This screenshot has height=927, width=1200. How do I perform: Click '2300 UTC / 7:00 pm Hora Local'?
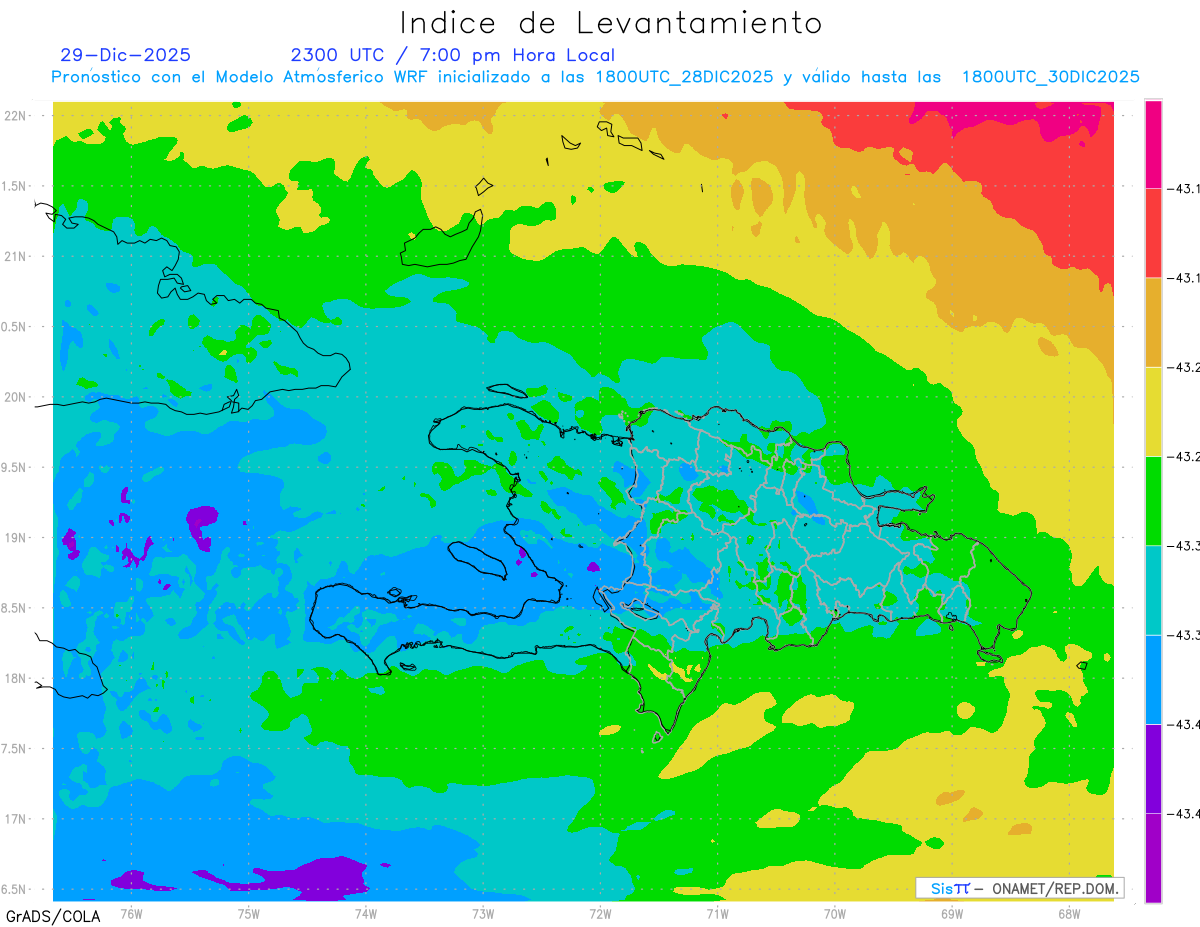[452, 55]
